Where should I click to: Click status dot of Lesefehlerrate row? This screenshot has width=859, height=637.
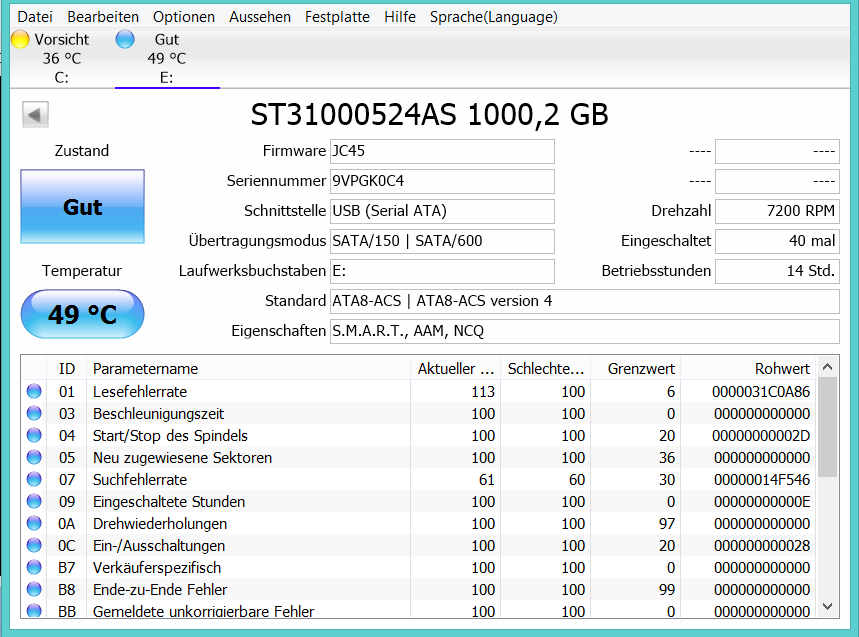tap(34, 391)
